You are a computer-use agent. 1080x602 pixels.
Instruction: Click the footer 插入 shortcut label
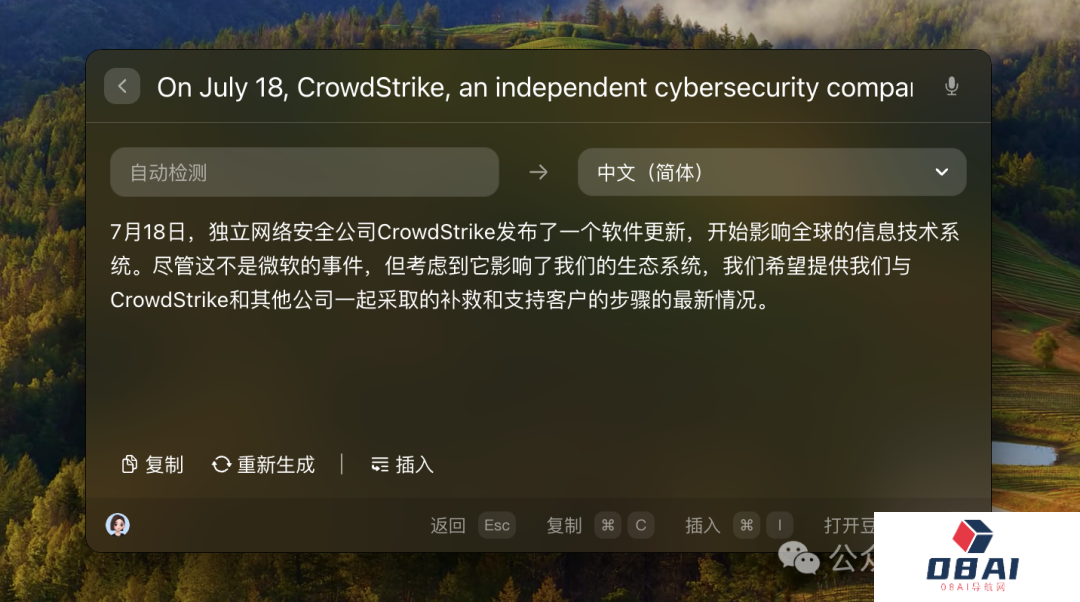click(702, 525)
